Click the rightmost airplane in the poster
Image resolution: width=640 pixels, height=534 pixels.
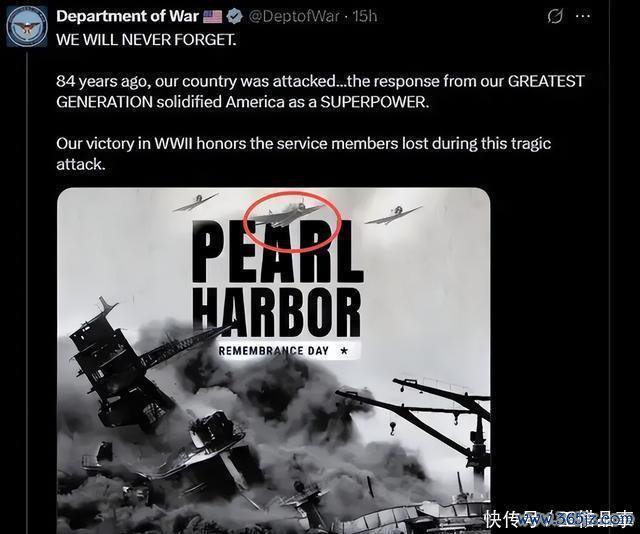tap(393, 215)
